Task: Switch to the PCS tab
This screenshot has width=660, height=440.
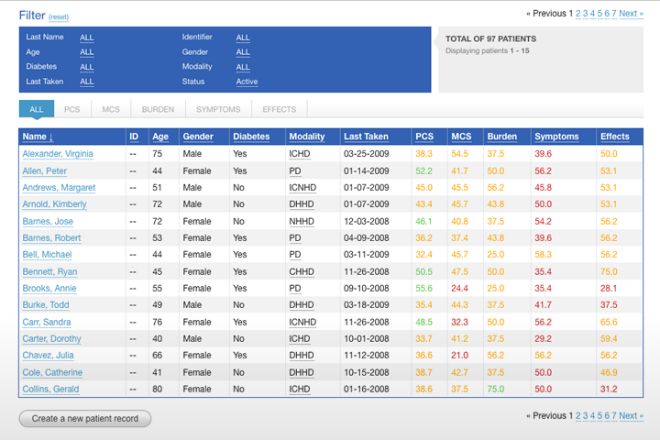Action: (72, 109)
